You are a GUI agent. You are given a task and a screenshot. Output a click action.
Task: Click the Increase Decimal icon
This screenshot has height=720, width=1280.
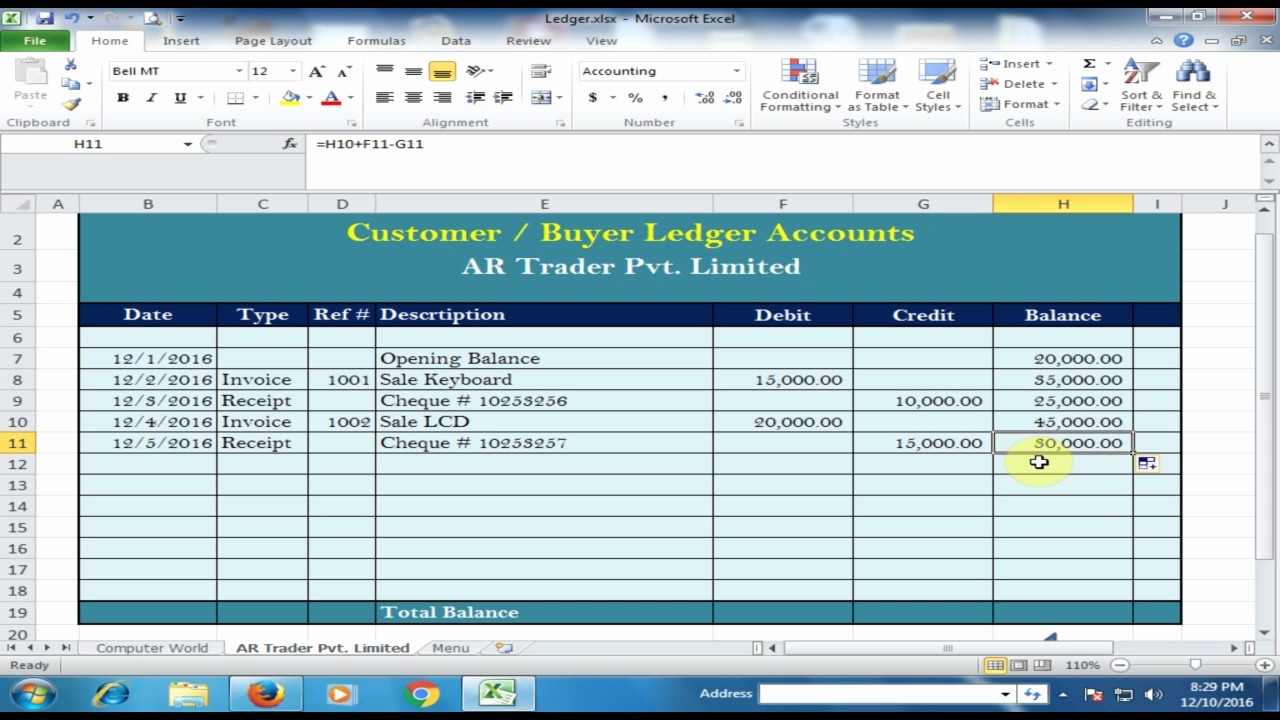pos(704,98)
